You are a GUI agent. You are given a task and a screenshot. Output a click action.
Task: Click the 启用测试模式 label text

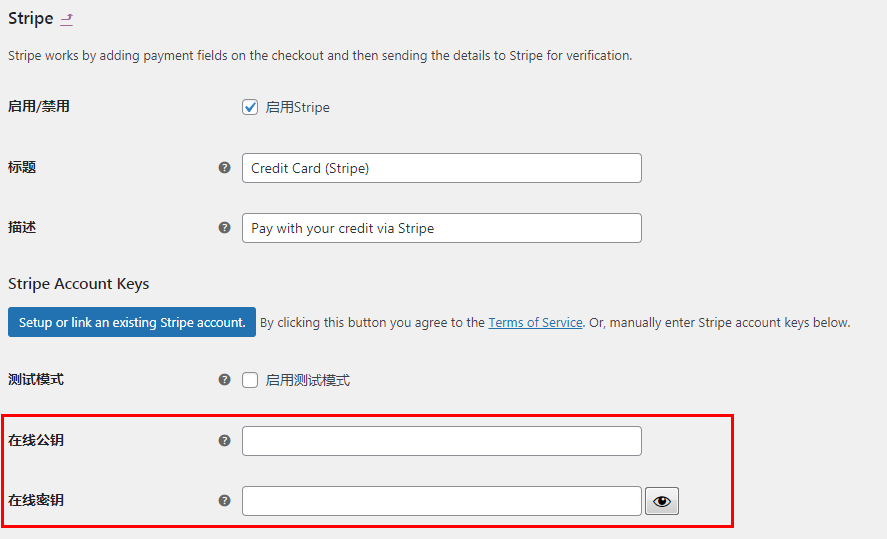tap(308, 380)
